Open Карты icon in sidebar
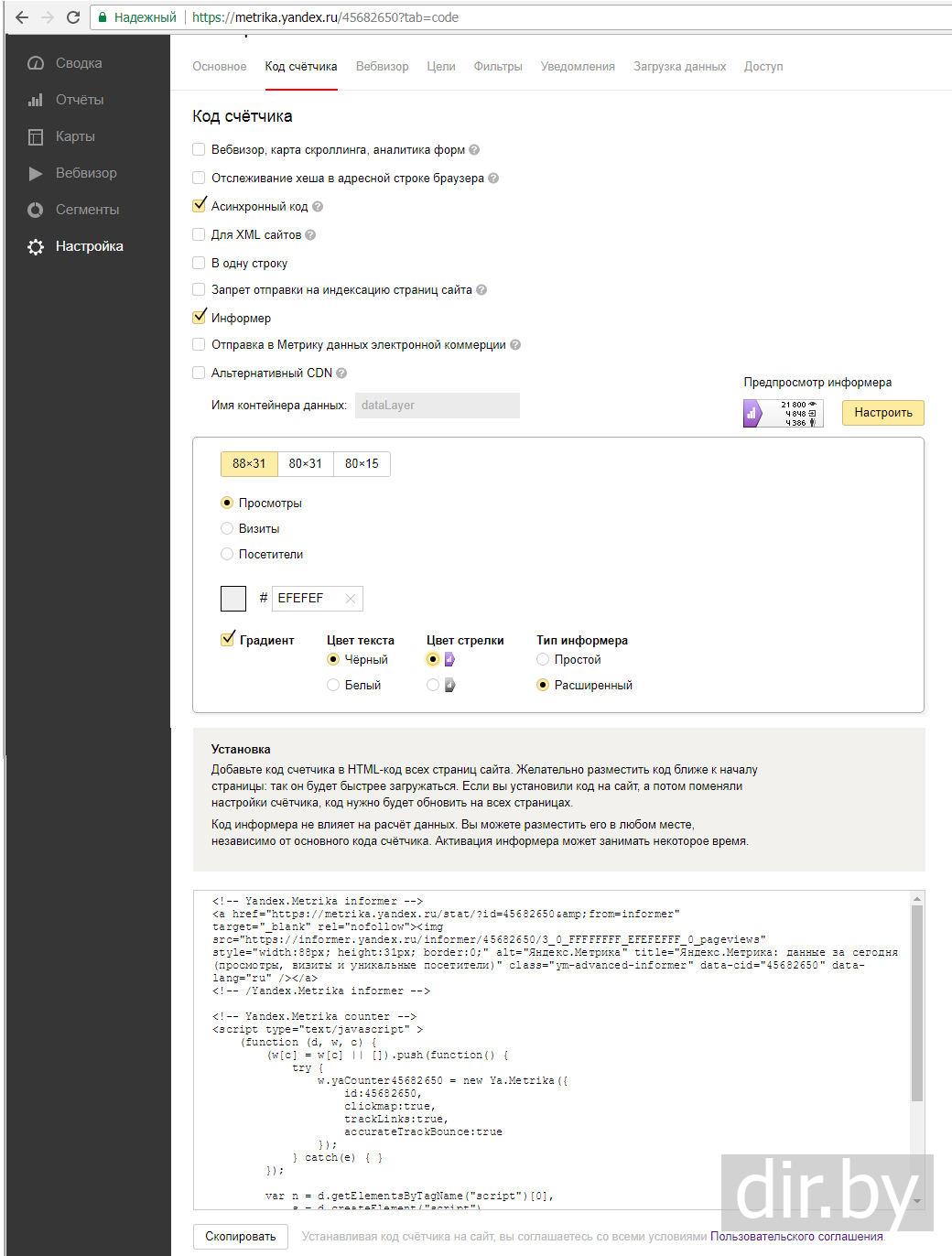 tap(36, 136)
